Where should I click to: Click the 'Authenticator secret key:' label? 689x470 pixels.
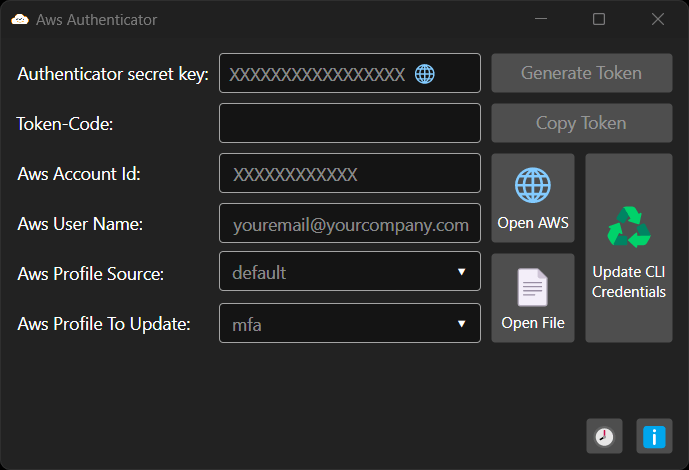113,74
